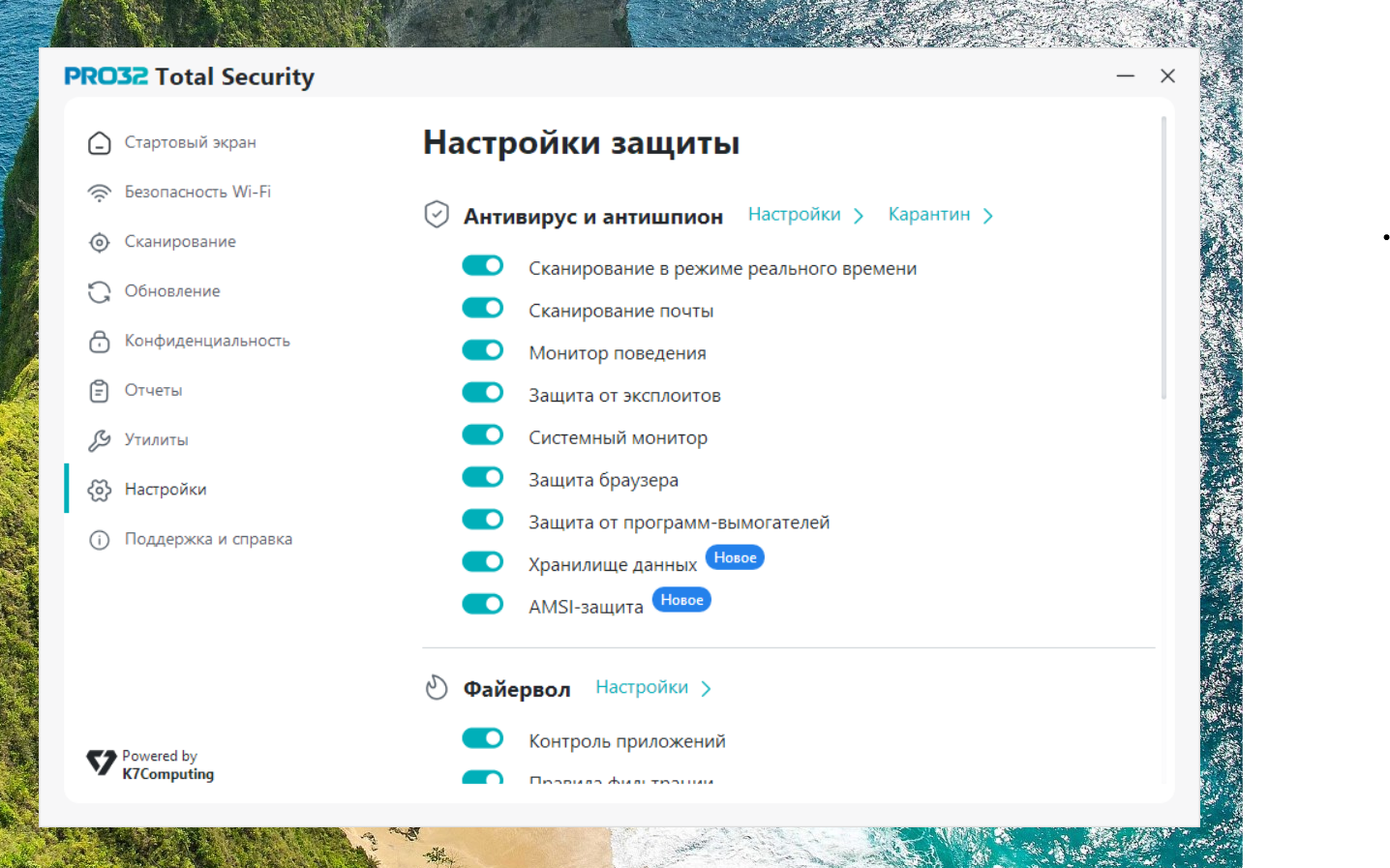Image resolution: width=1390 pixels, height=868 pixels.
Task: Toggle the Сканирование почты switch
Action: (x=482, y=308)
